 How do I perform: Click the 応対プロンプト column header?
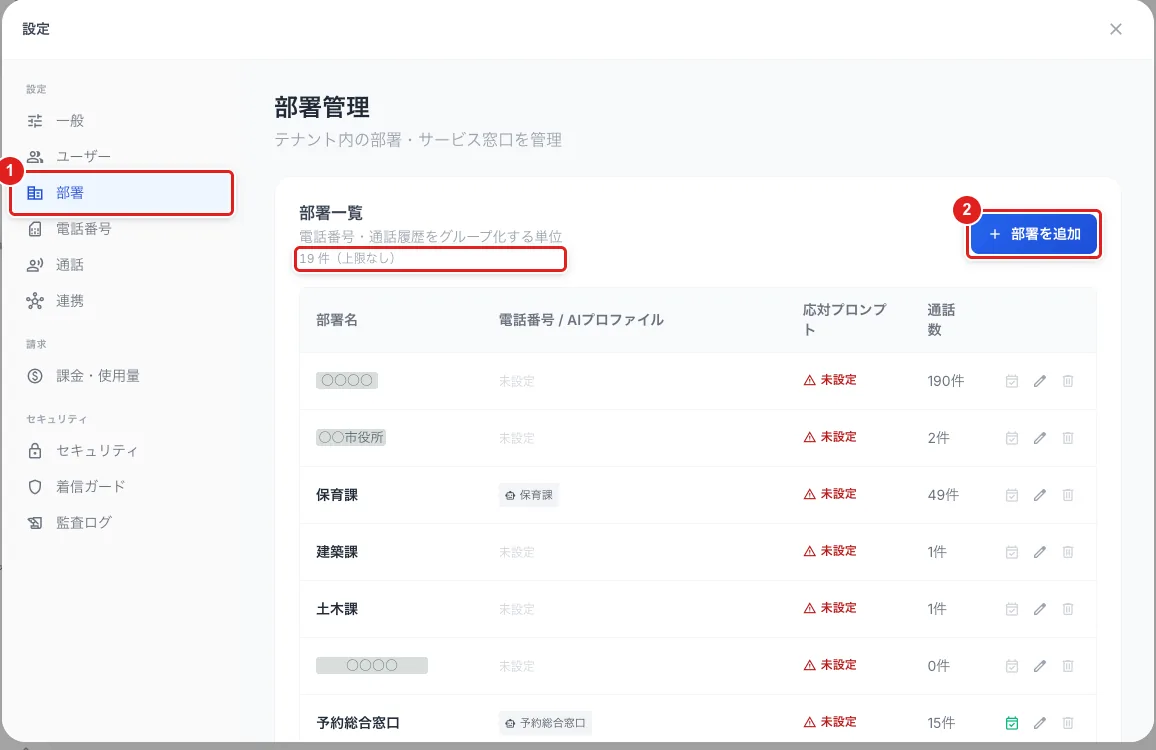pyautogui.click(x=844, y=319)
